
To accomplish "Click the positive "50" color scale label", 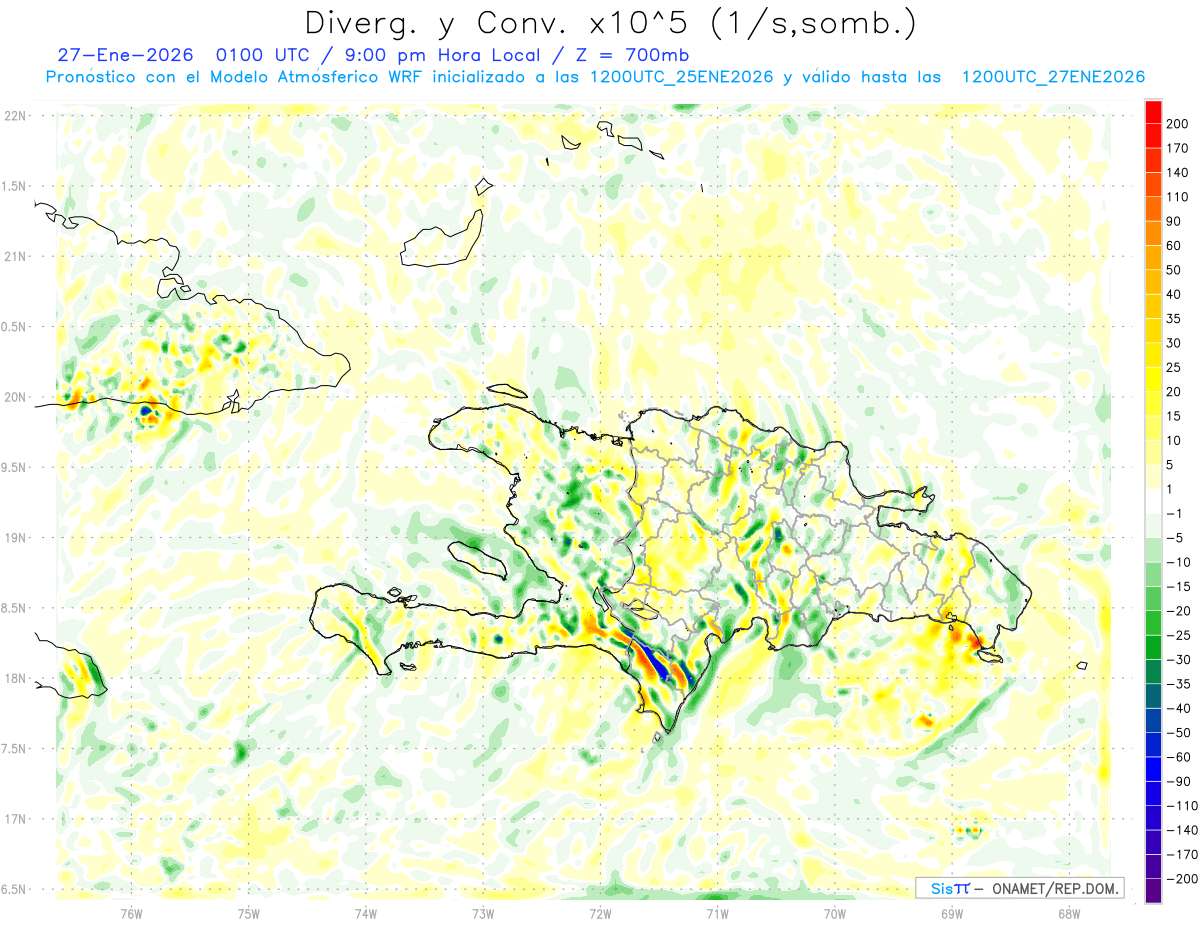I will coord(1174,270).
